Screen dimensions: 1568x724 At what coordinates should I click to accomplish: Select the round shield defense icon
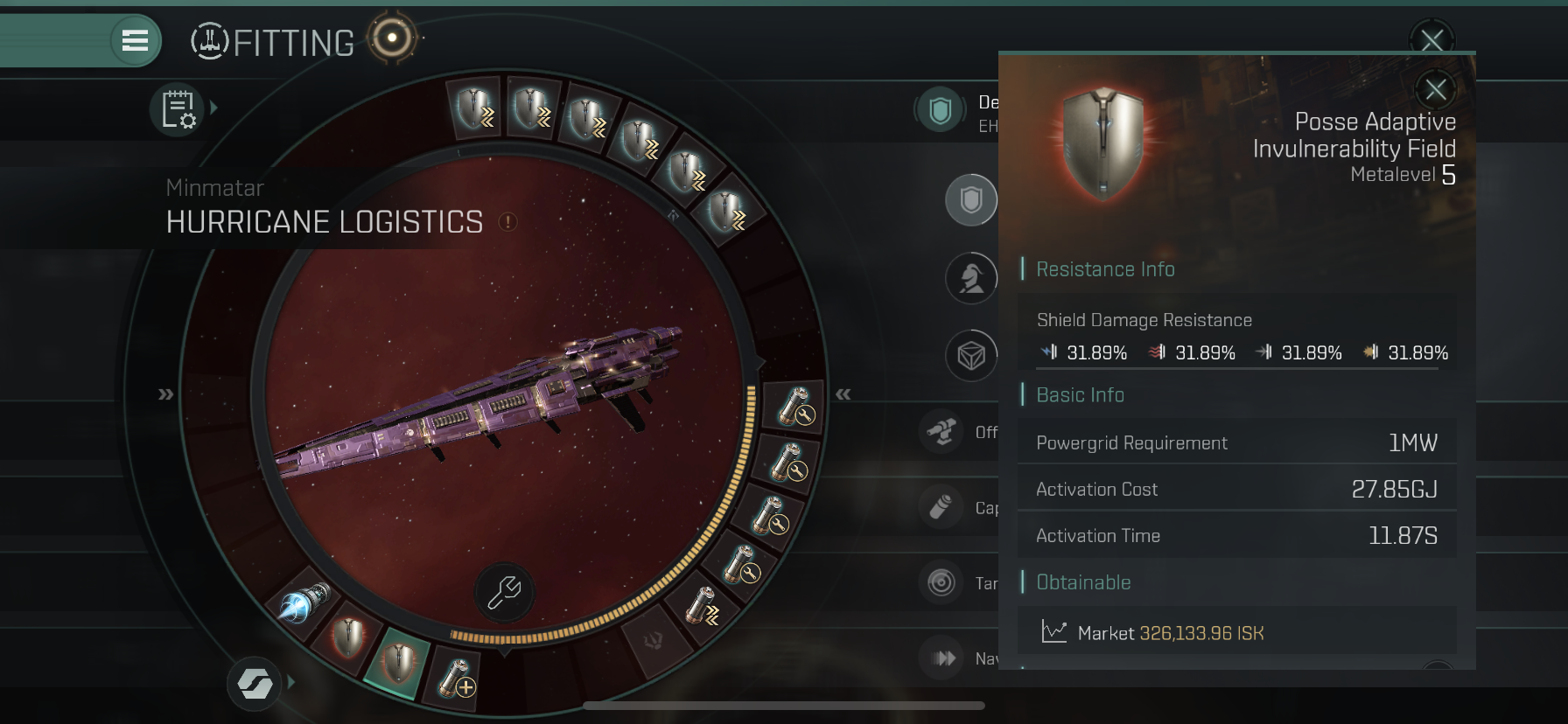(971, 200)
